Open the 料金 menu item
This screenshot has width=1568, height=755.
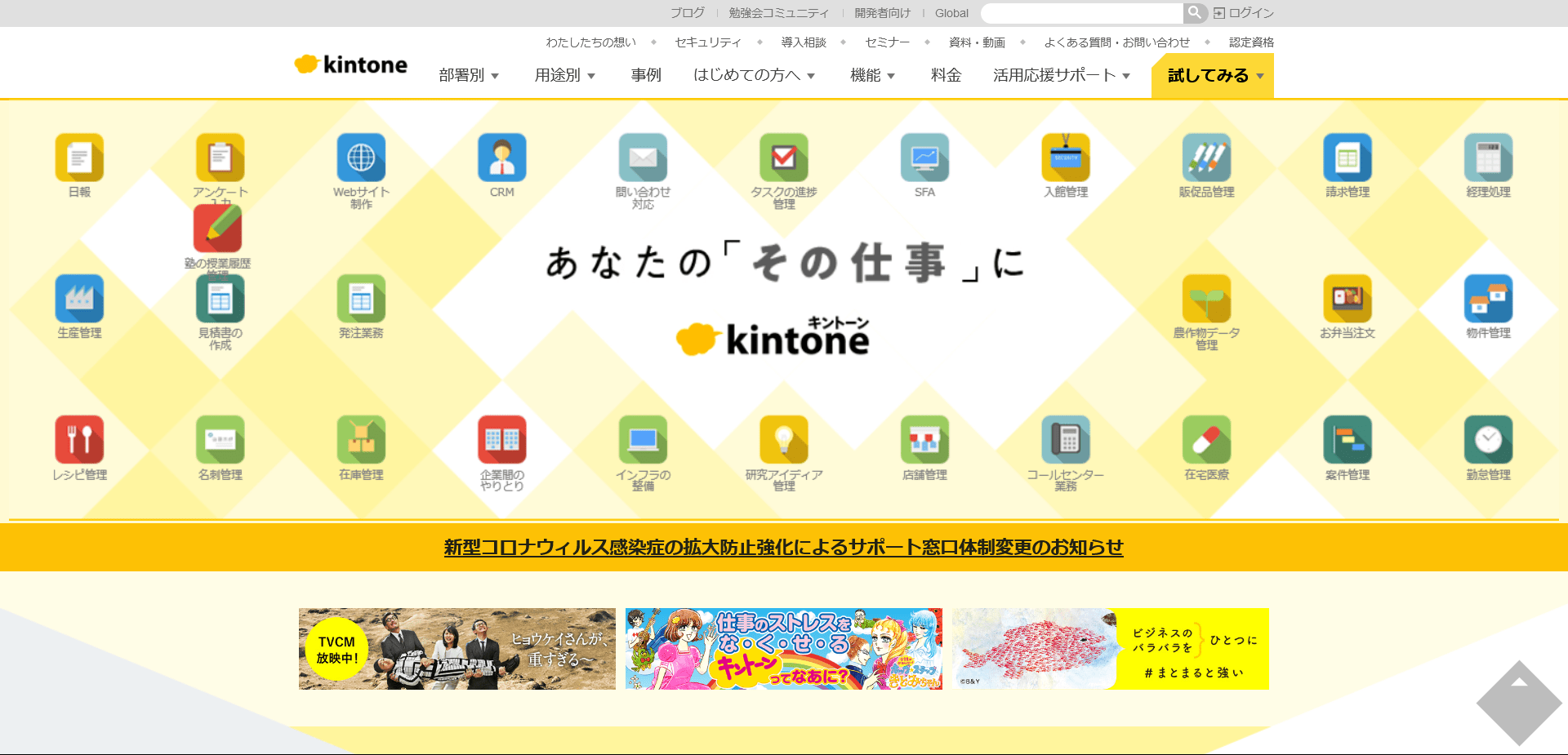pyautogui.click(x=946, y=75)
